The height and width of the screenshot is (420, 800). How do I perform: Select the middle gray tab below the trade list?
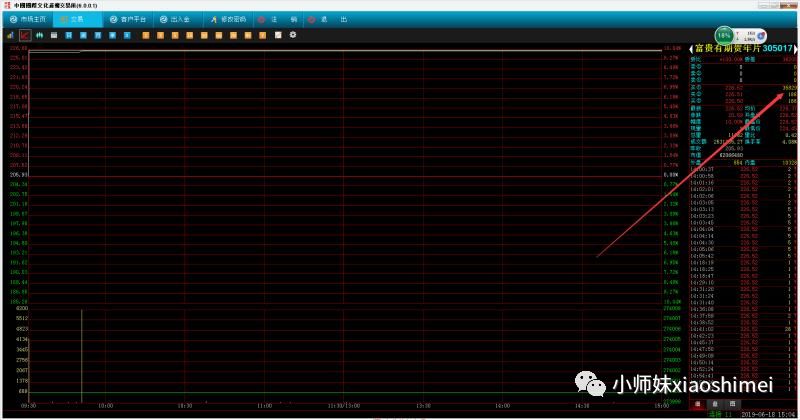(x=715, y=404)
